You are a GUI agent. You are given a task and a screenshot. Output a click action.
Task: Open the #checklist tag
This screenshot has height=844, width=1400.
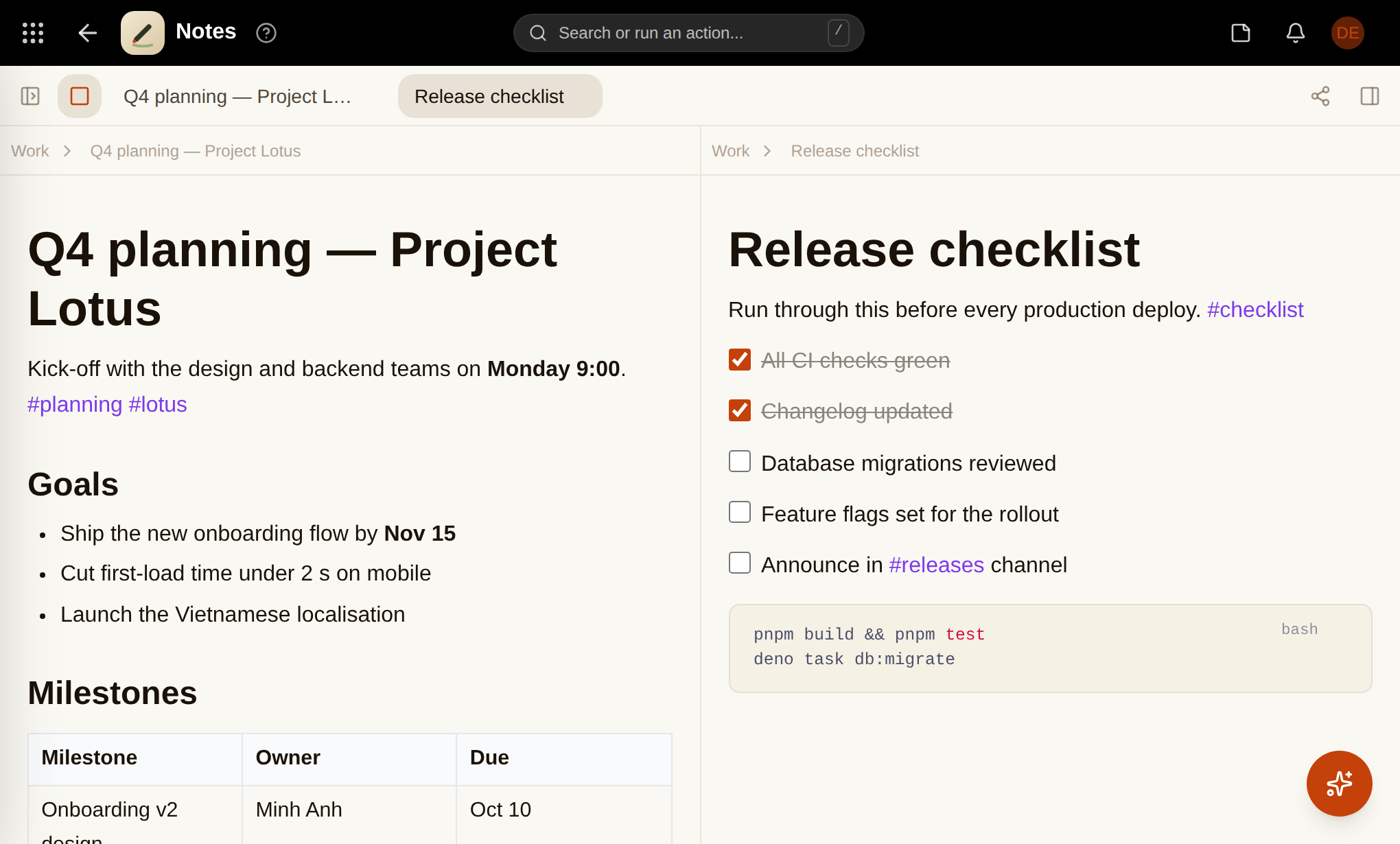click(x=1255, y=310)
